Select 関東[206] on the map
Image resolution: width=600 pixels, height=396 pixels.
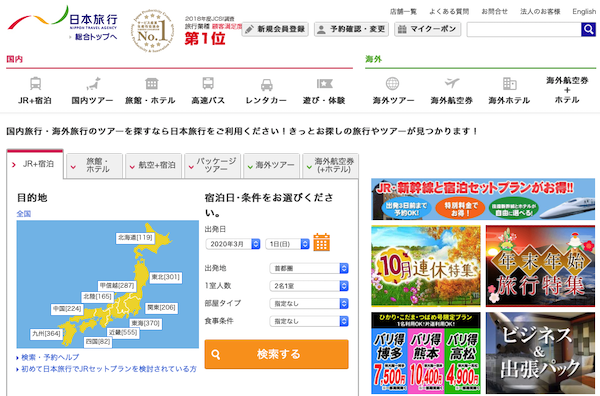[161, 308]
